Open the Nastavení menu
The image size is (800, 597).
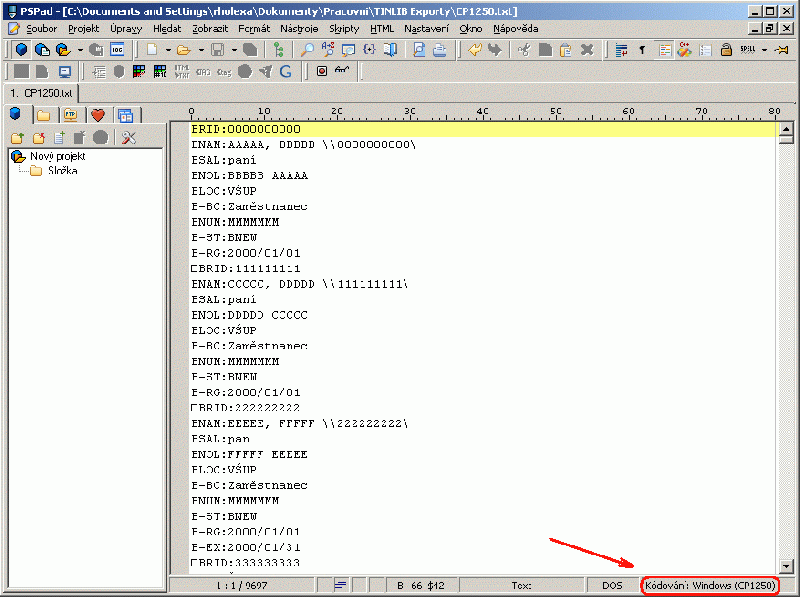(x=427, y=29)
